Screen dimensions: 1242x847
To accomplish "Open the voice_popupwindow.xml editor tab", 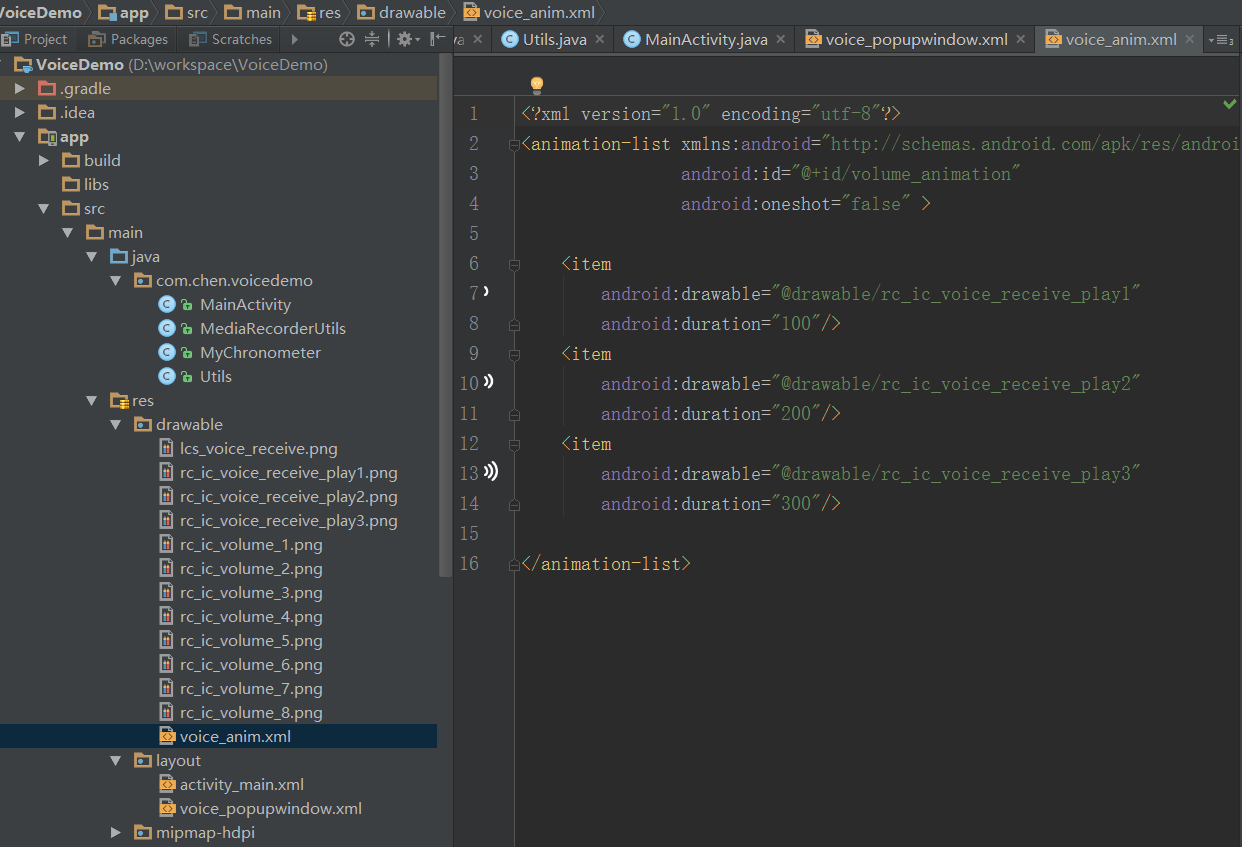I will click(916, 39).
